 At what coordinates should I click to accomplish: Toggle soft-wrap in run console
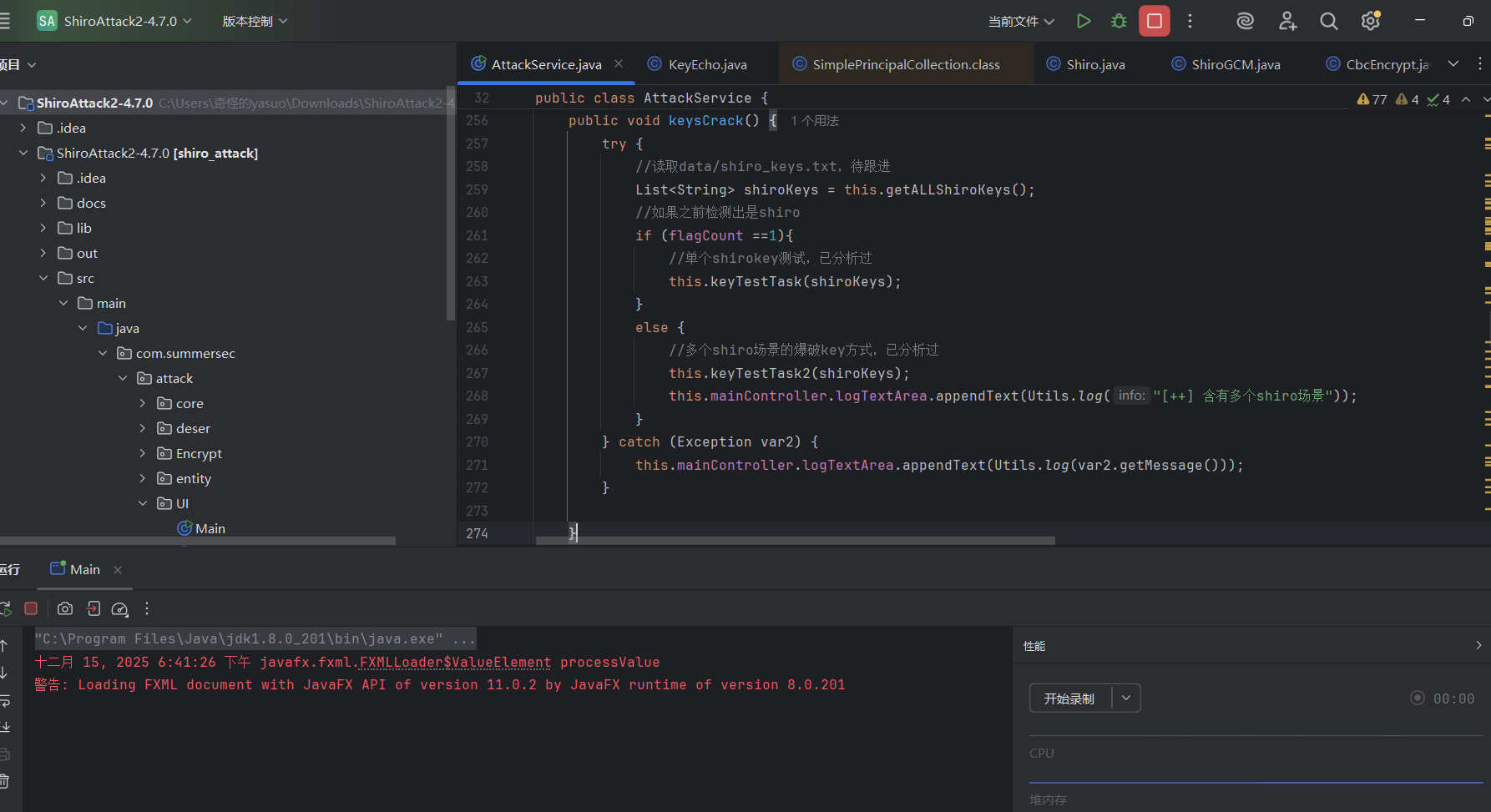pos(5,700)
